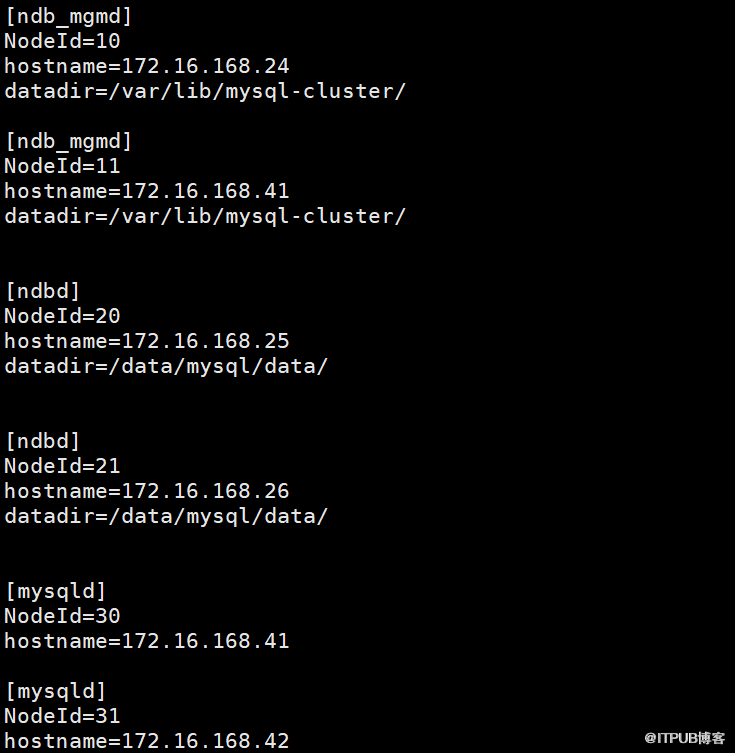Click the ITPUB watermark text
Screen dimensions: 735x753
click(x=685, y=738)
